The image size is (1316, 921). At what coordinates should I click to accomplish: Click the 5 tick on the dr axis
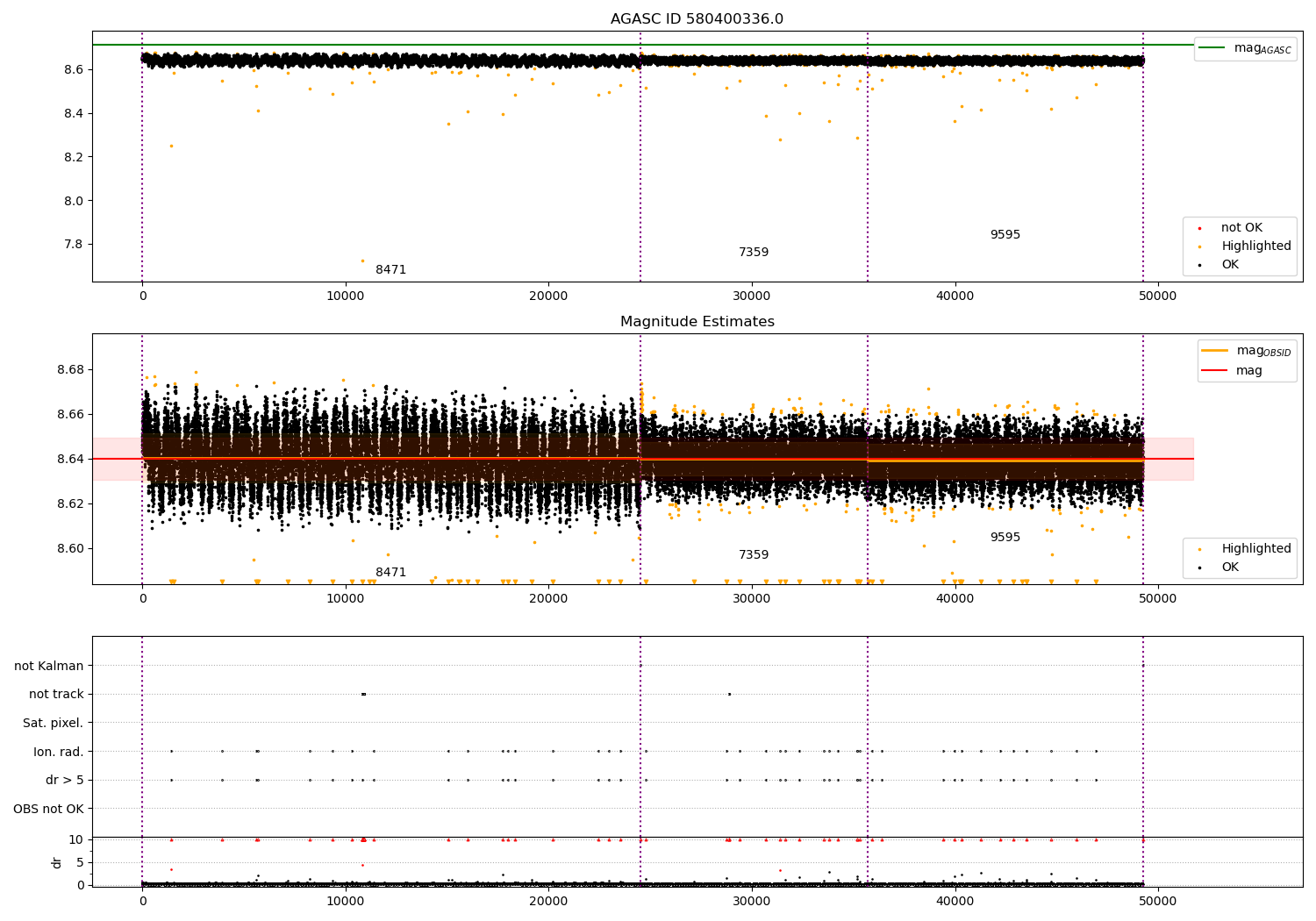click(x=80, y=862)
